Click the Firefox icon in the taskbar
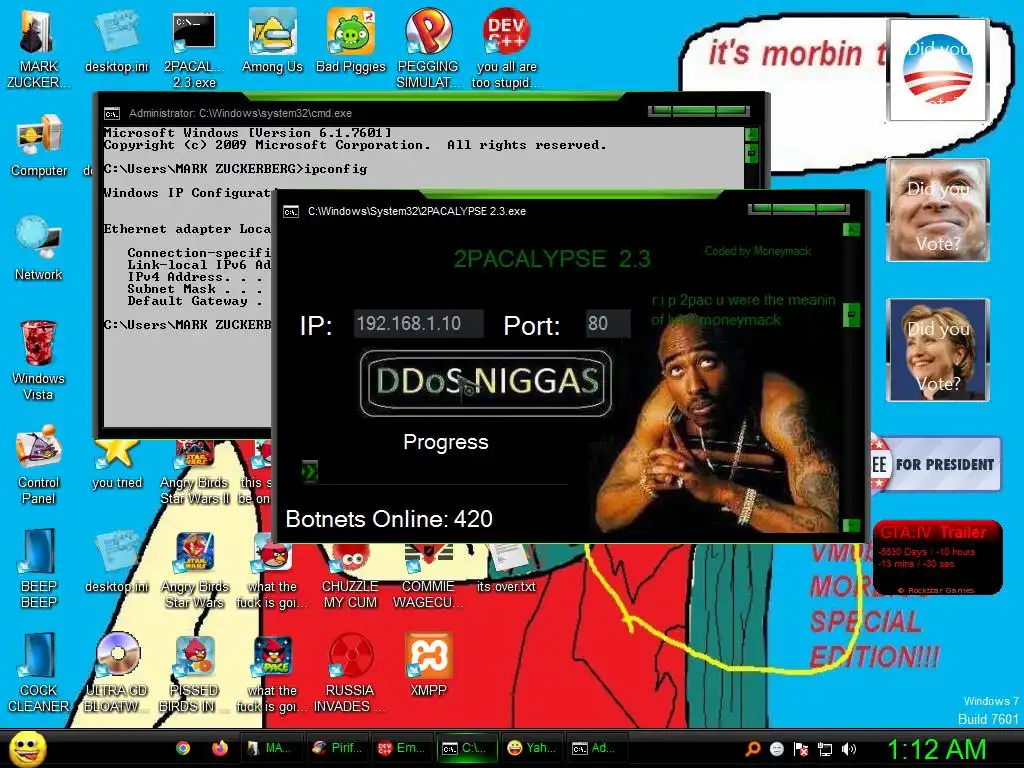Screen dimensions: 1024x768 (x=220, y=748)
